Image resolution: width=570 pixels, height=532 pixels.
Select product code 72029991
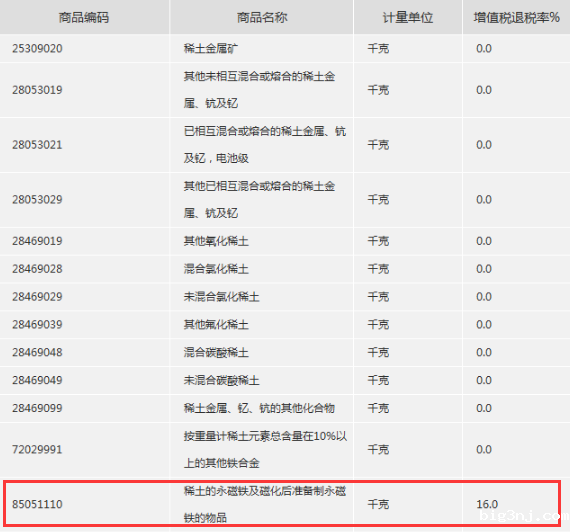click(37, 449)
